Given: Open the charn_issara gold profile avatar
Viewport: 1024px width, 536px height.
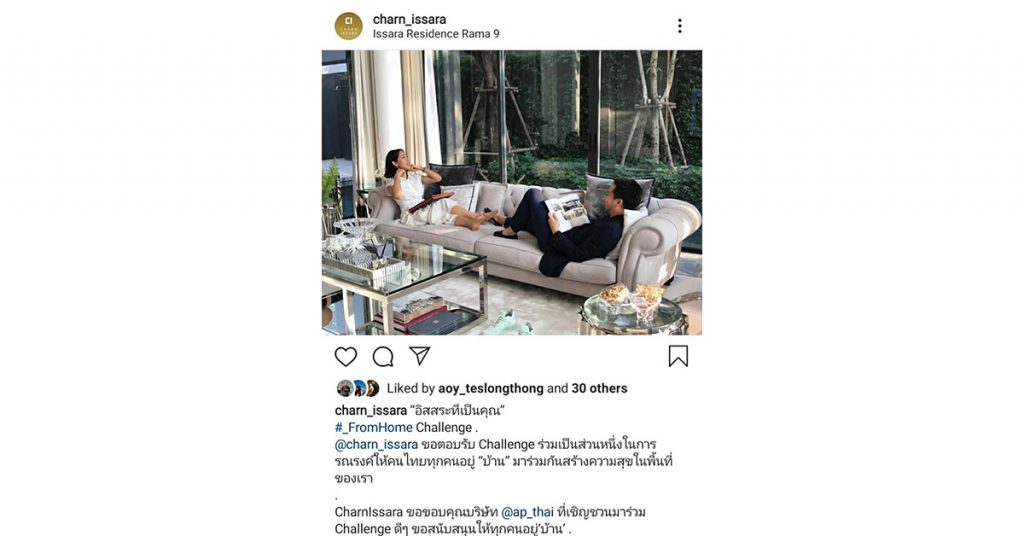Looking at the screenshot, I should click(x=349, y=26).
